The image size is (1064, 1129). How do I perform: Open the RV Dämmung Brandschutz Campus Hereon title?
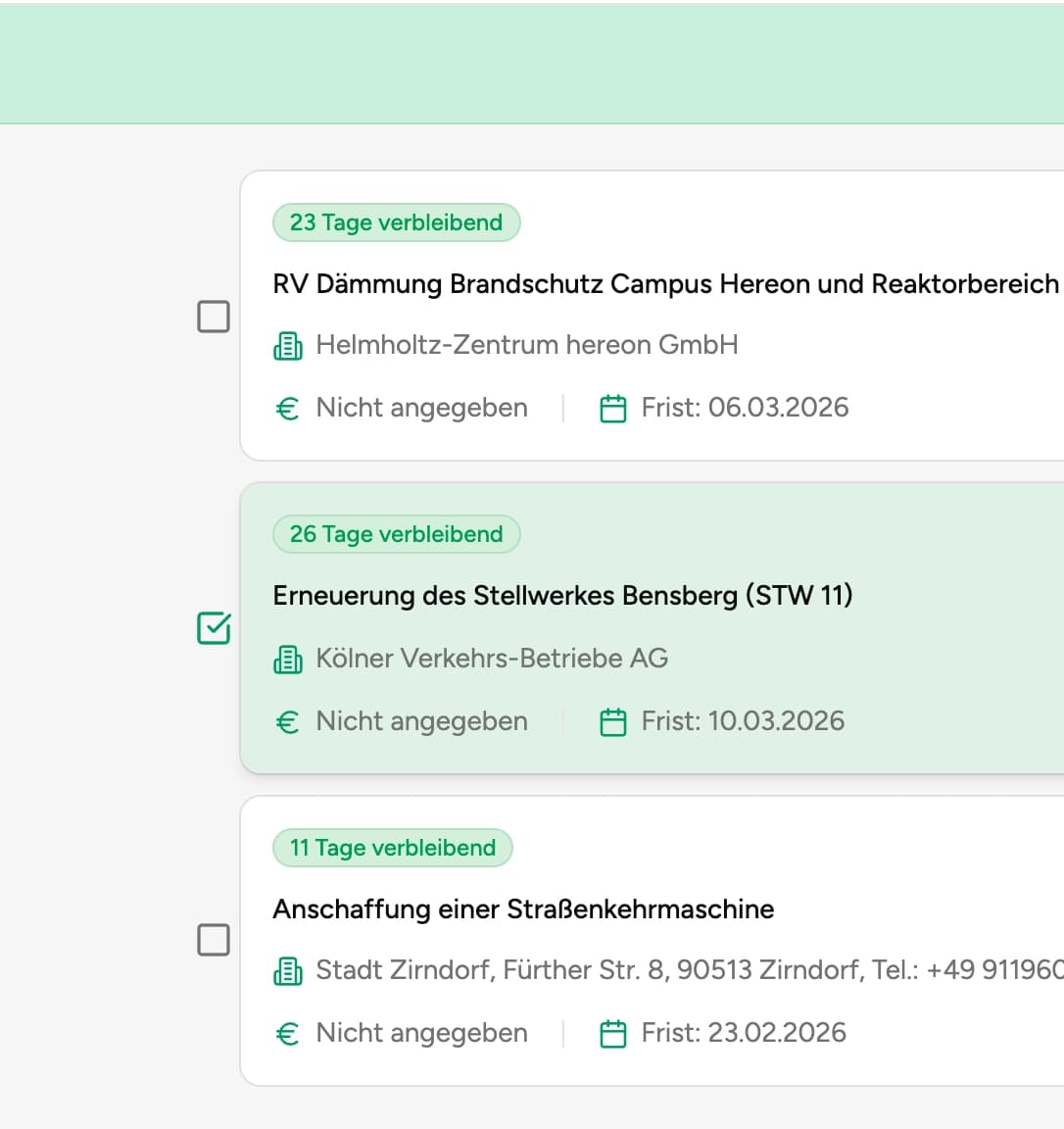click(666, 284)
